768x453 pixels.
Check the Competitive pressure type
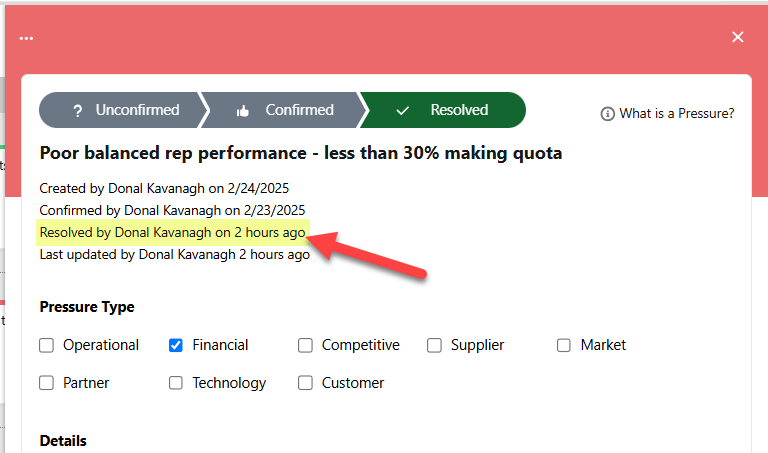coord(305,346)
